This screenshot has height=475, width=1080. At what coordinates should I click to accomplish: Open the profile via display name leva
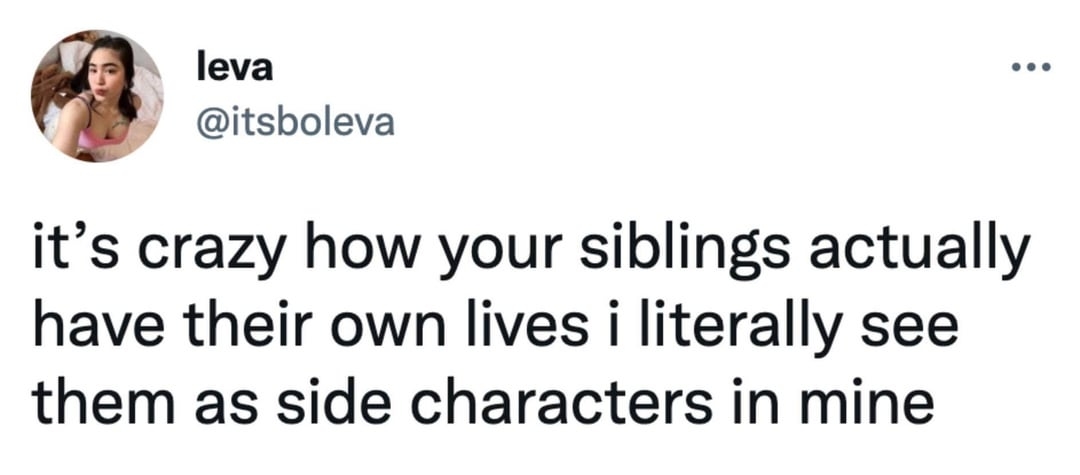coord(228,70)
